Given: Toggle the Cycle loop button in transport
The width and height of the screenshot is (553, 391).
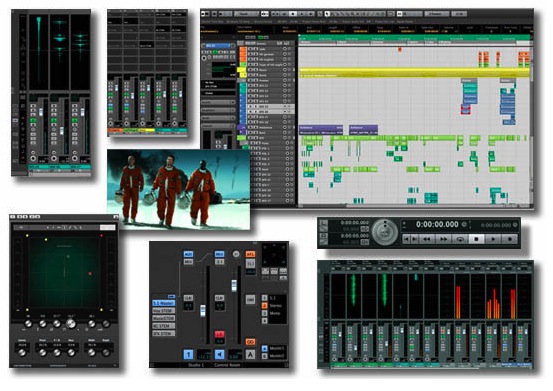Looking at the screenshot, I should pos(460,239).
